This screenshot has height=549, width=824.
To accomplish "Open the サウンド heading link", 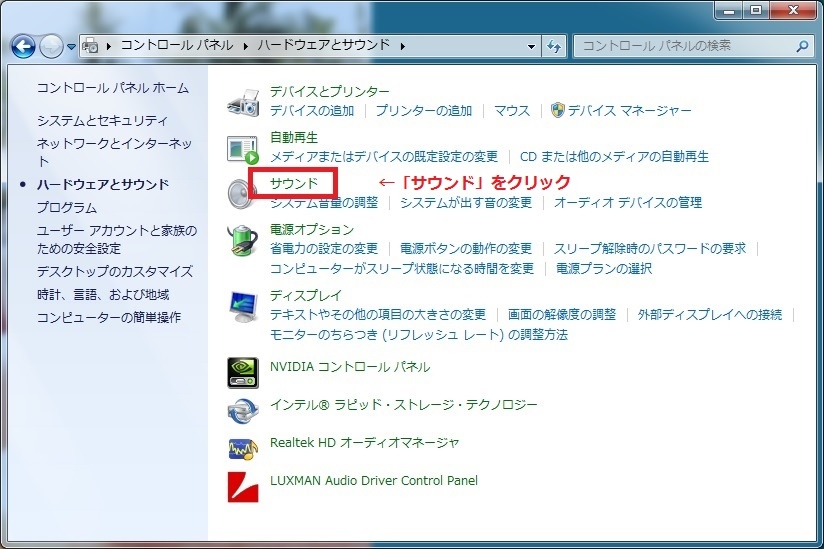I will click(294, 183).
